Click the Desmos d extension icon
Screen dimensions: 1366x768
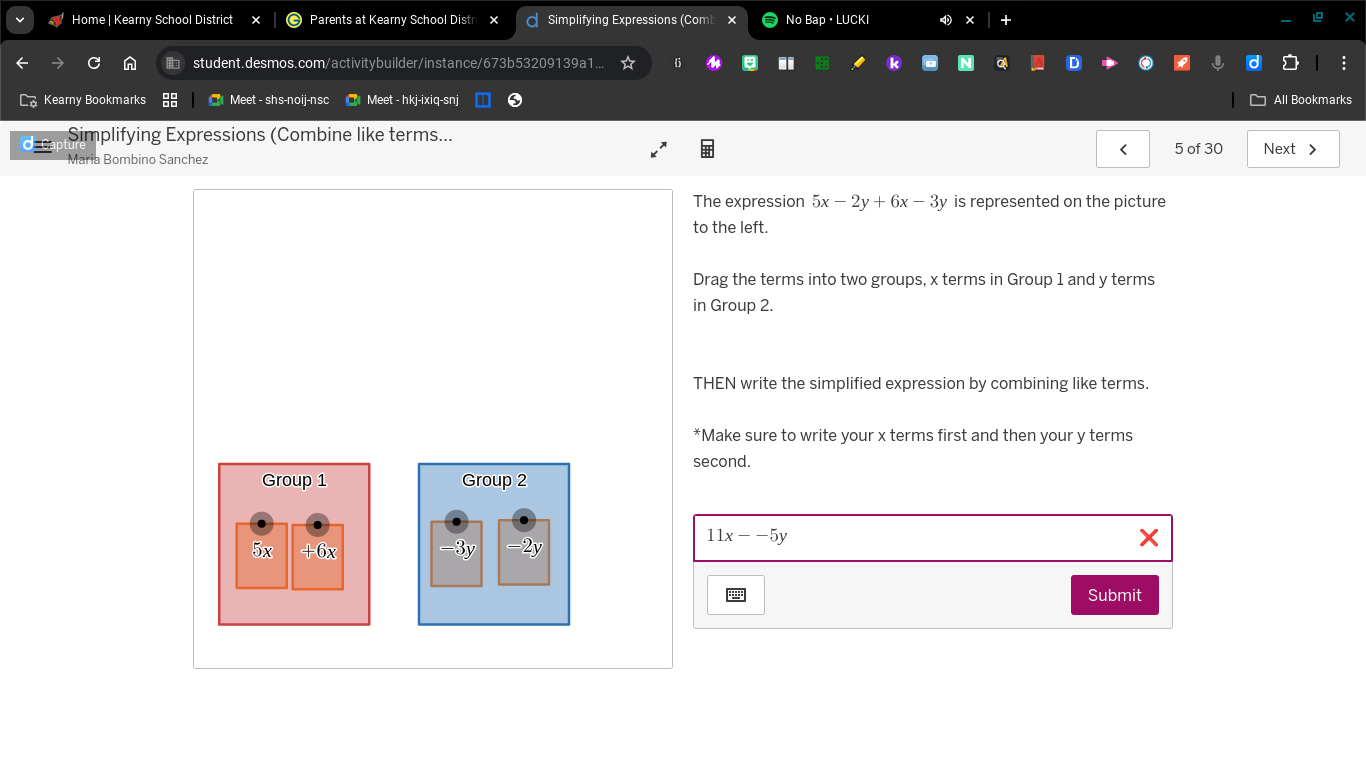pos(1254,63)
